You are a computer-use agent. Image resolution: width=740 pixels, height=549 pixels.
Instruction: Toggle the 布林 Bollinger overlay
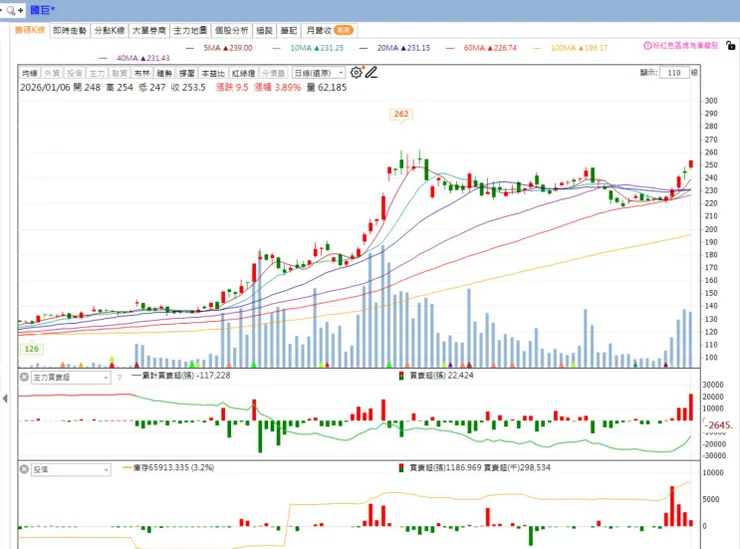click(142, 73)
